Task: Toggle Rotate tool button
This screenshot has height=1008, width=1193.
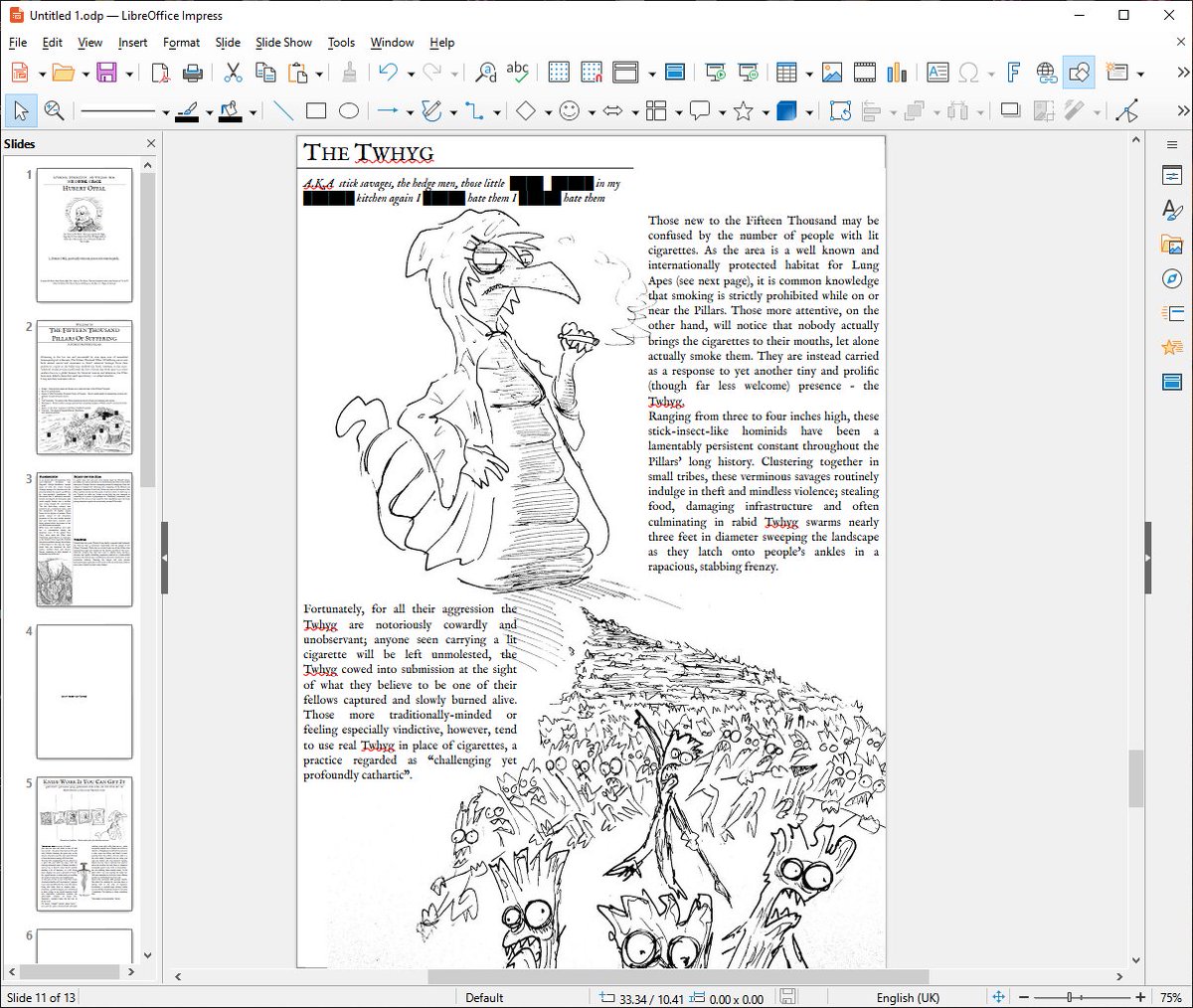Action: click(x=840, y=111)
